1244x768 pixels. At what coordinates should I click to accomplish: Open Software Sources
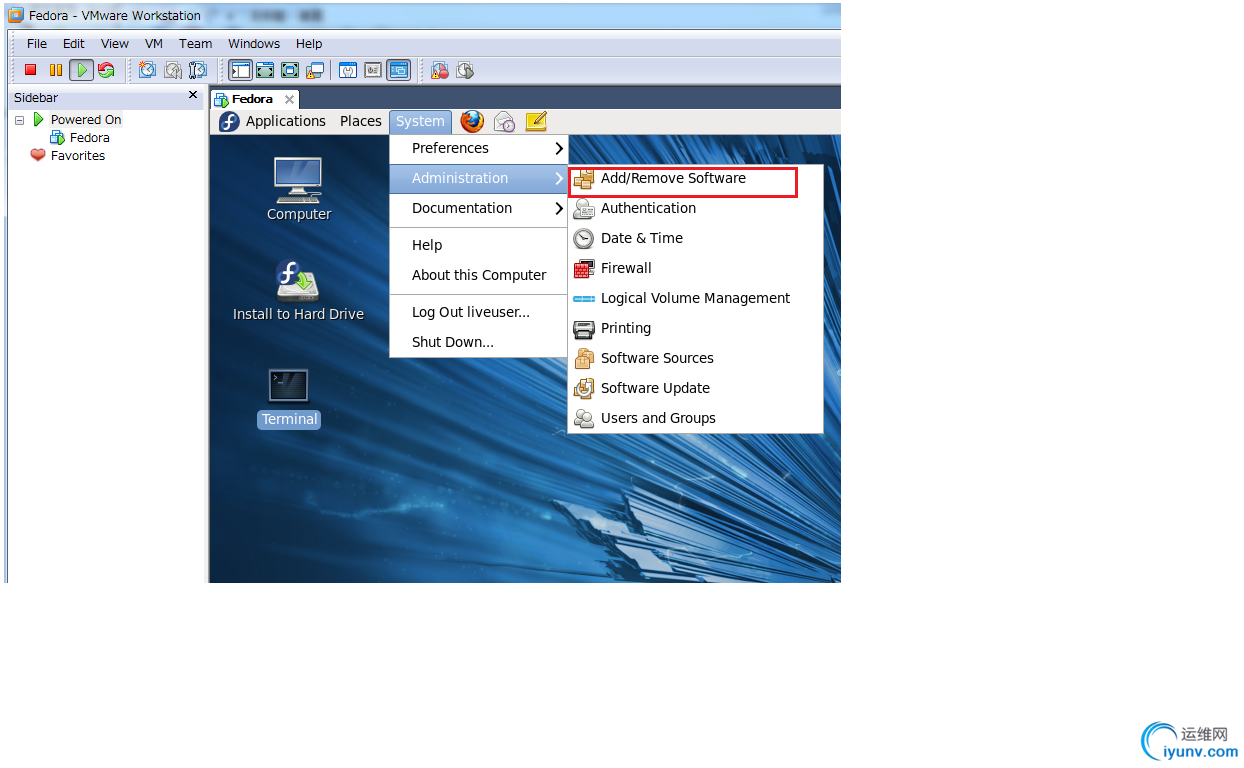(695, 358)
